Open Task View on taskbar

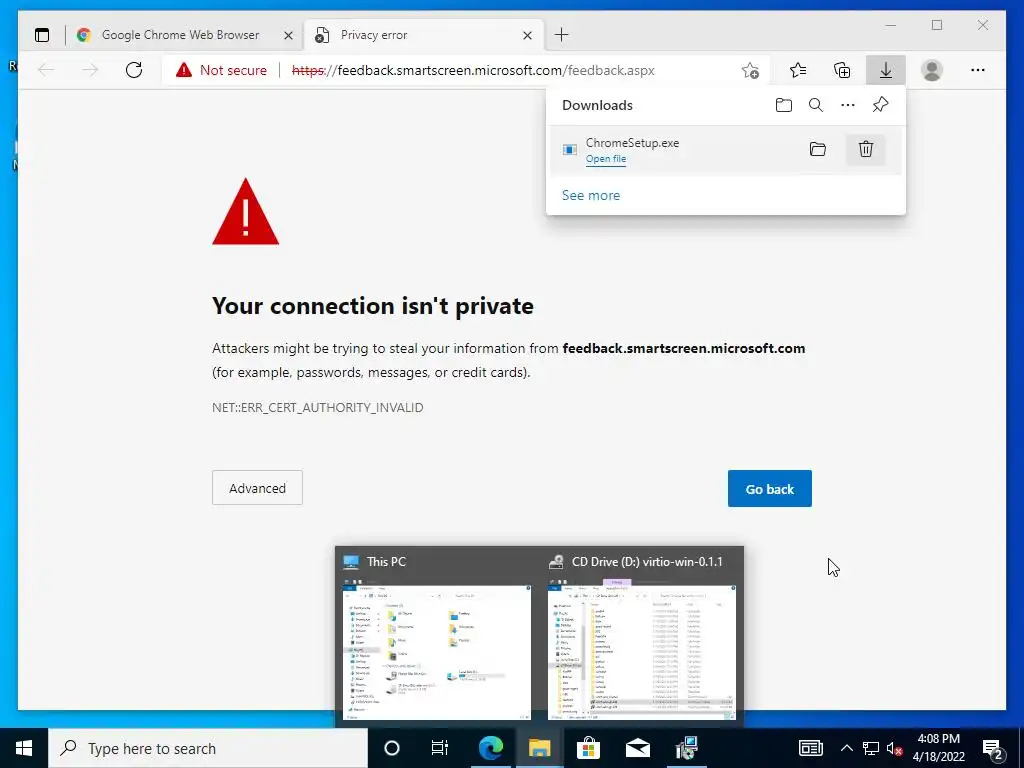[x=440, y=748]
